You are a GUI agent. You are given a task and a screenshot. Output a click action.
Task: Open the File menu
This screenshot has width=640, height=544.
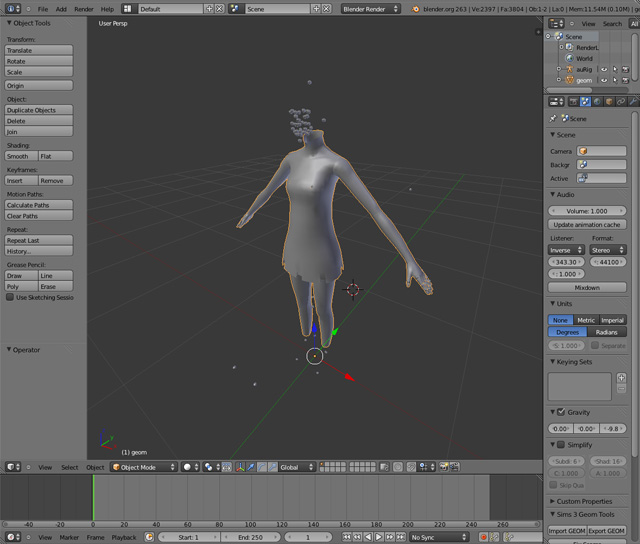point(43,9)
